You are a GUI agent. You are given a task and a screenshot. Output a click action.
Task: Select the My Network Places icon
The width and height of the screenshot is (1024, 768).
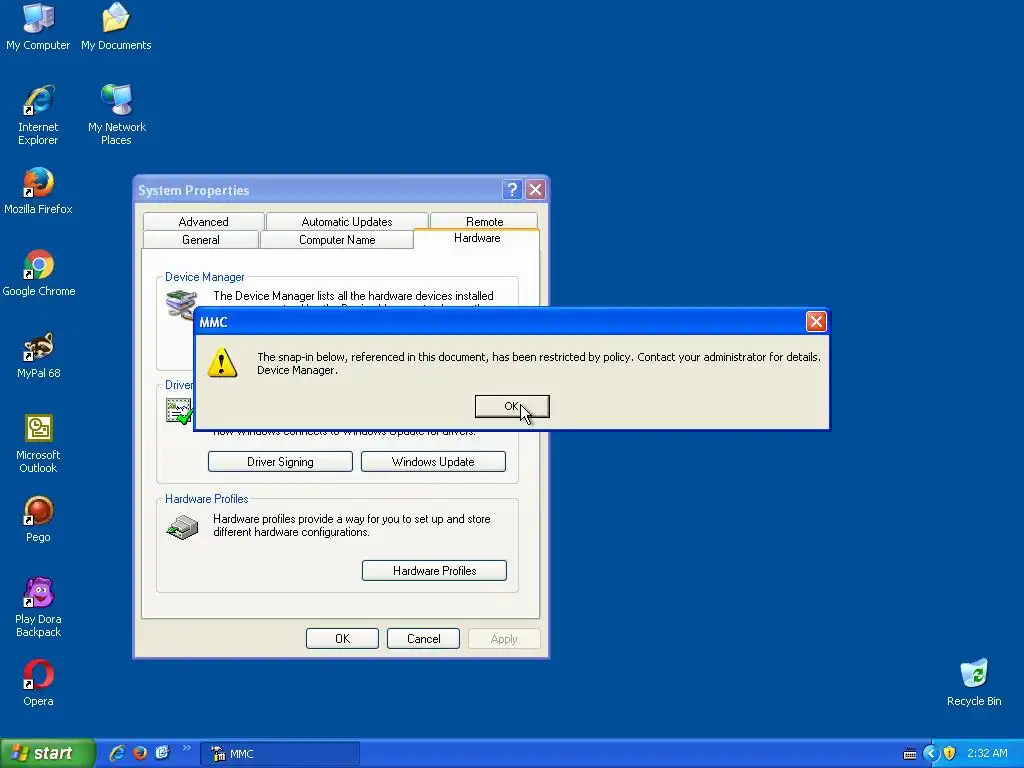[116, 116]
